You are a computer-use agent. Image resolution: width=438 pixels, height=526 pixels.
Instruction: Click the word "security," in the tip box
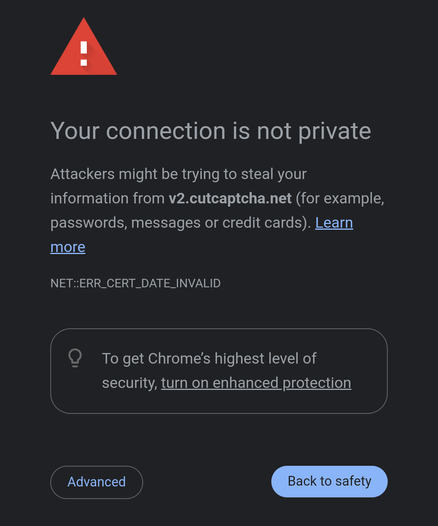coord(129,383)
